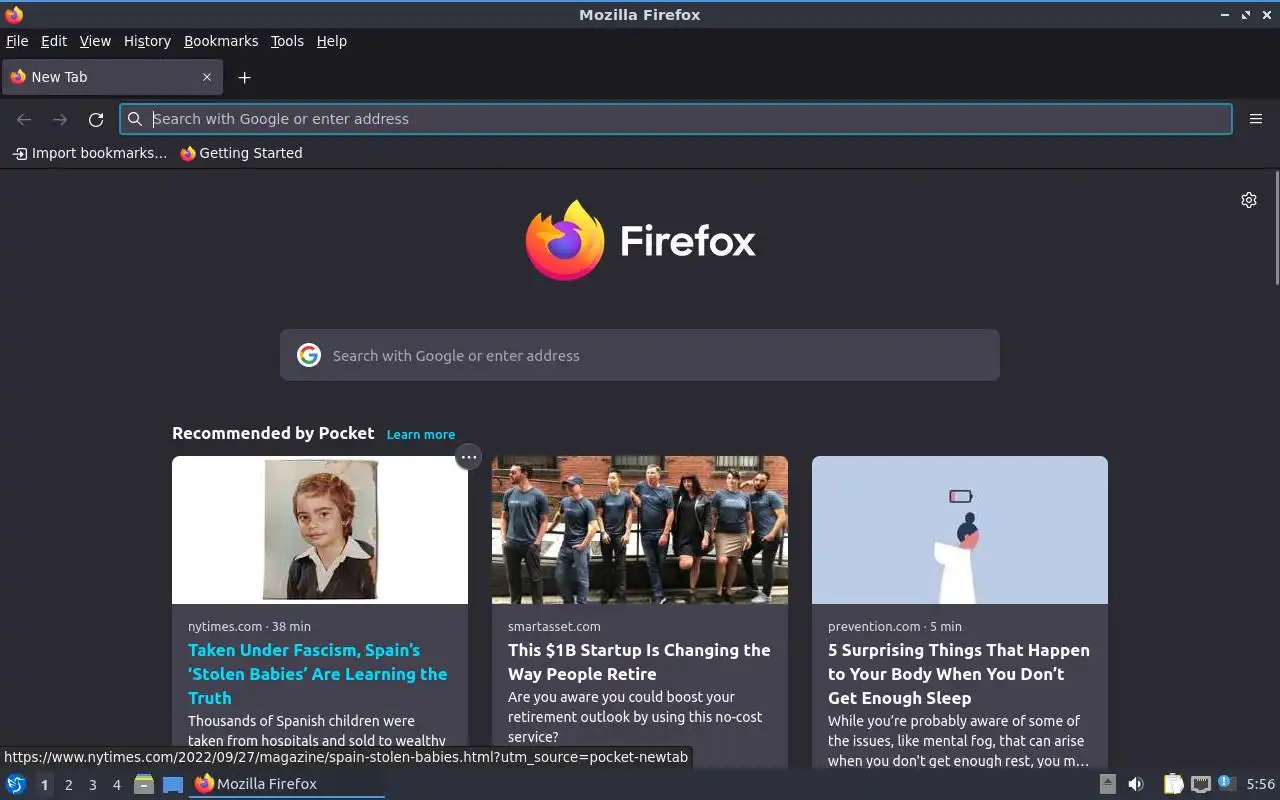Screen dimensions: 1280x800
Task: Close the New Tab tab
Action: [x=207, y=77]
